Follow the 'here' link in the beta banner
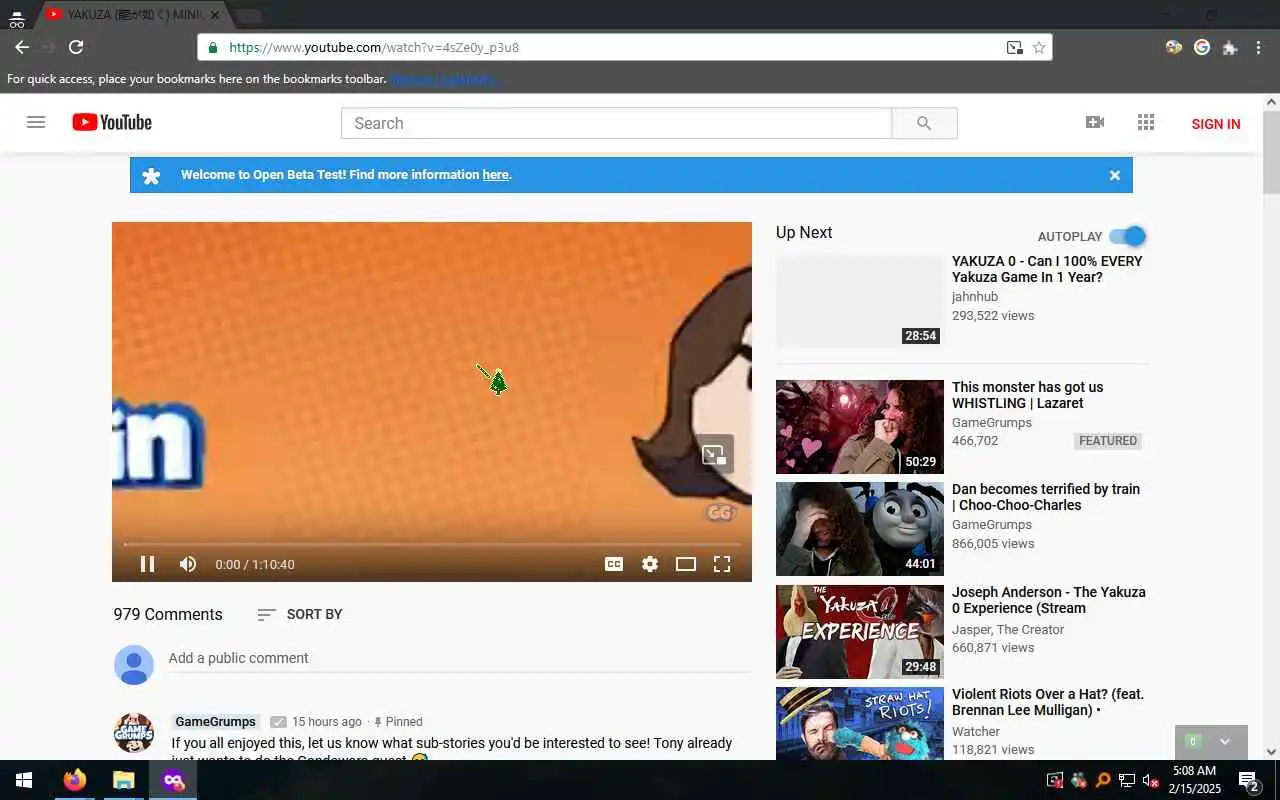Viewport: 1280px width, 800px height. pyautogui.click(x=495, y=175)
